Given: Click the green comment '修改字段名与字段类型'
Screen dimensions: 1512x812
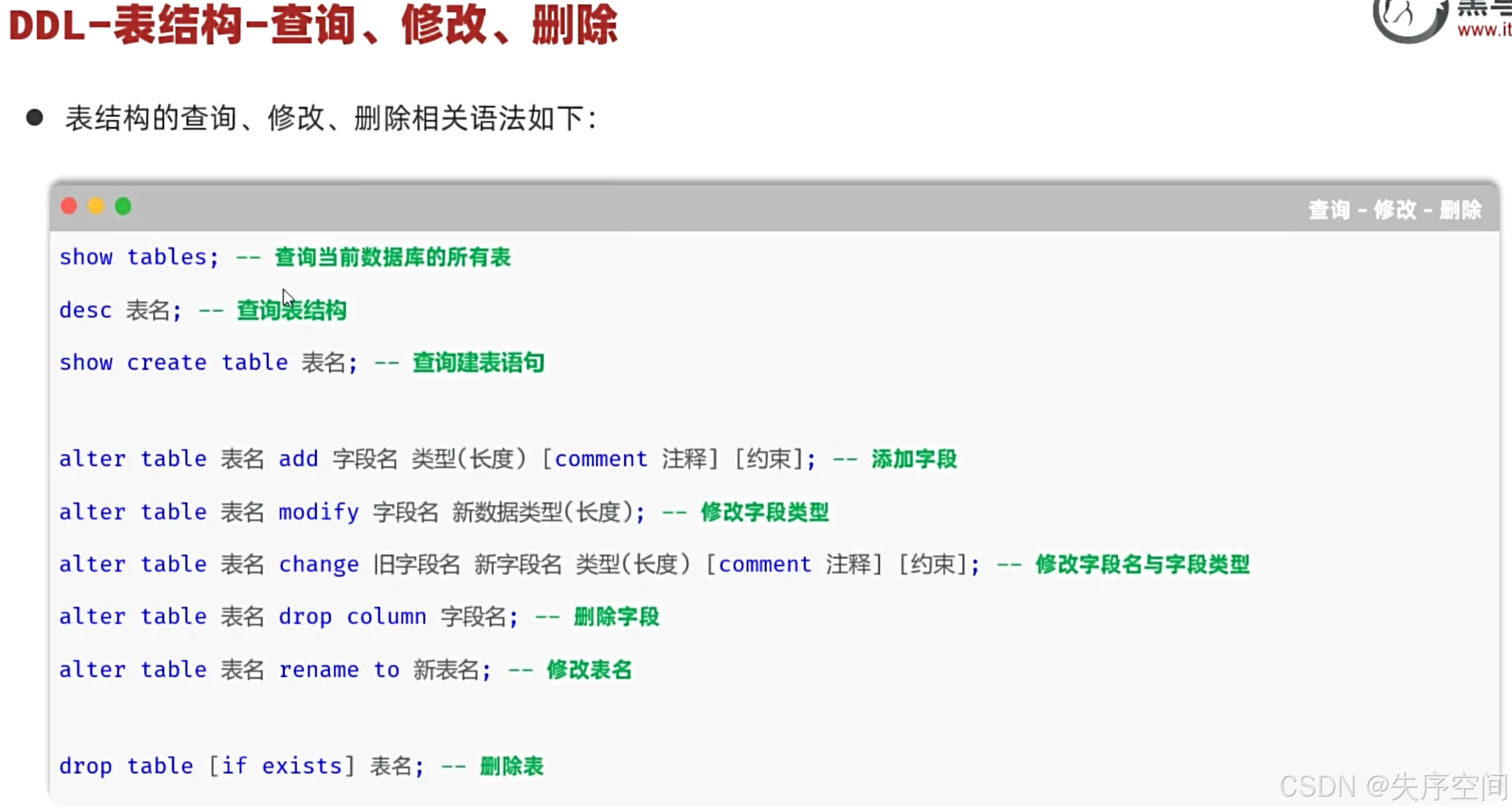Looking at the screenshot, I should tap(1142, 564).
